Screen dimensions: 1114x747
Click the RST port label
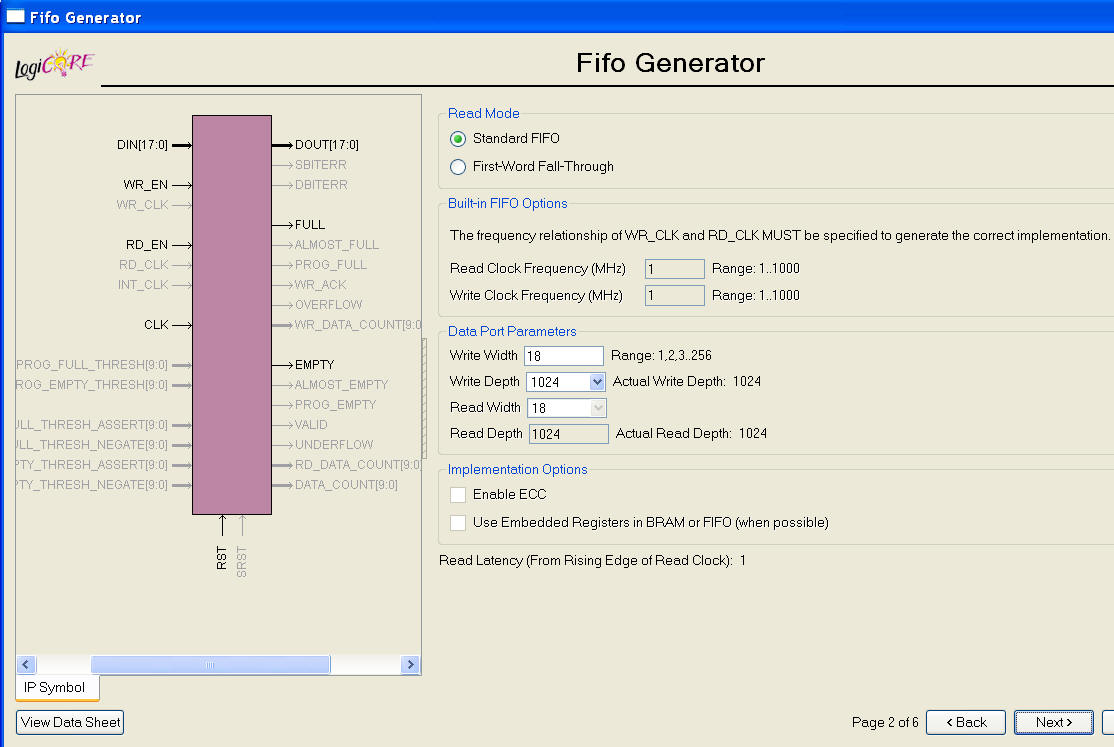click(222, 558)
